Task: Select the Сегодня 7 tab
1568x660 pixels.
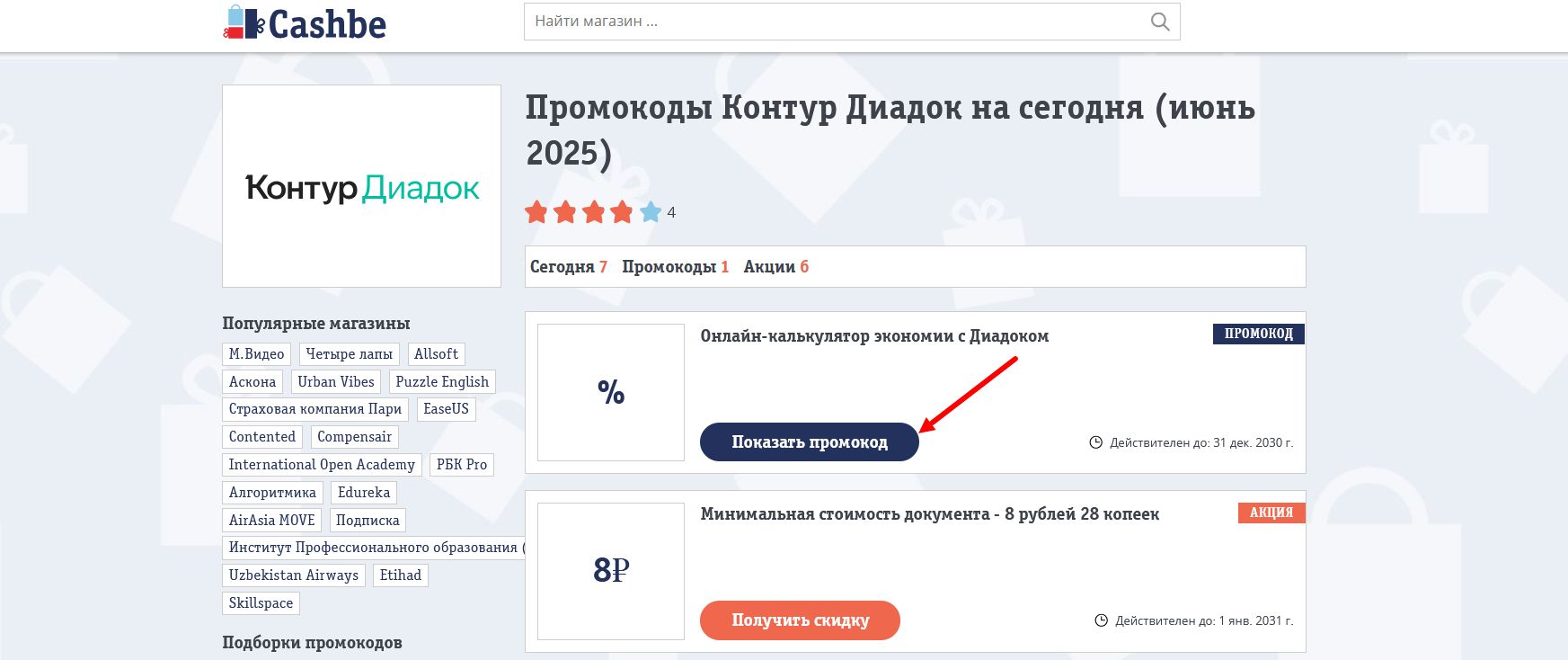Action: (x=569, y=266)
